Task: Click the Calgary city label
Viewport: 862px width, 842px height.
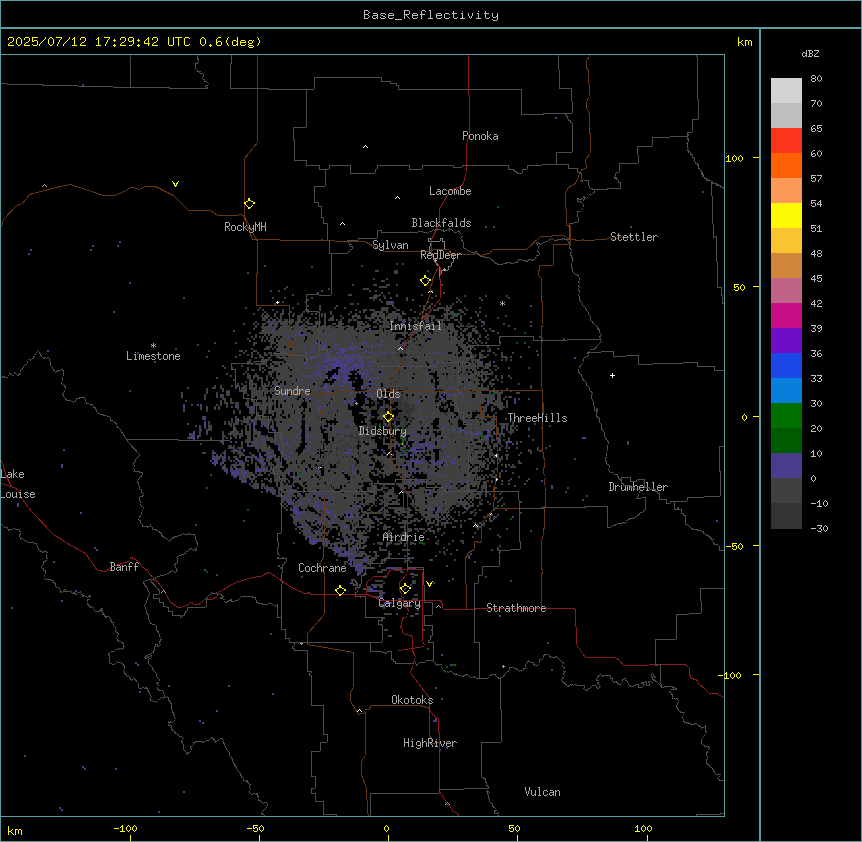Action: click(x=400, y=603)
